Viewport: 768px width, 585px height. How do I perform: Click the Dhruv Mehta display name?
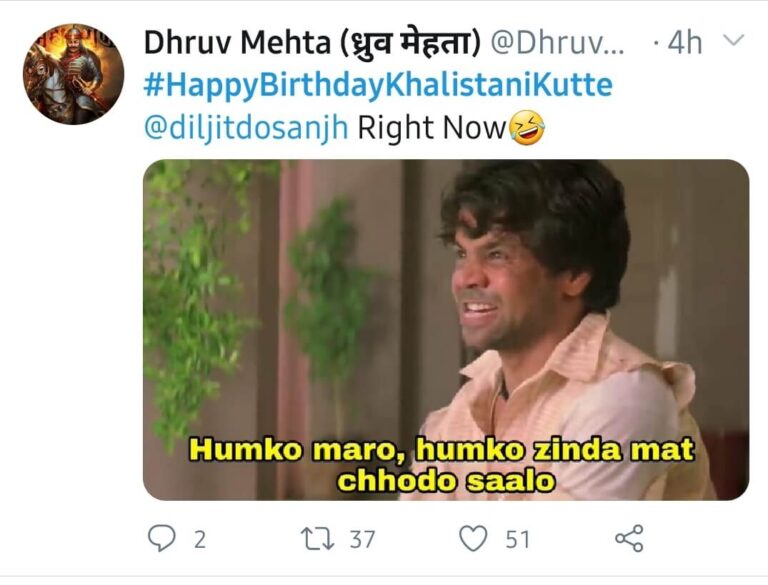(238, 43)
